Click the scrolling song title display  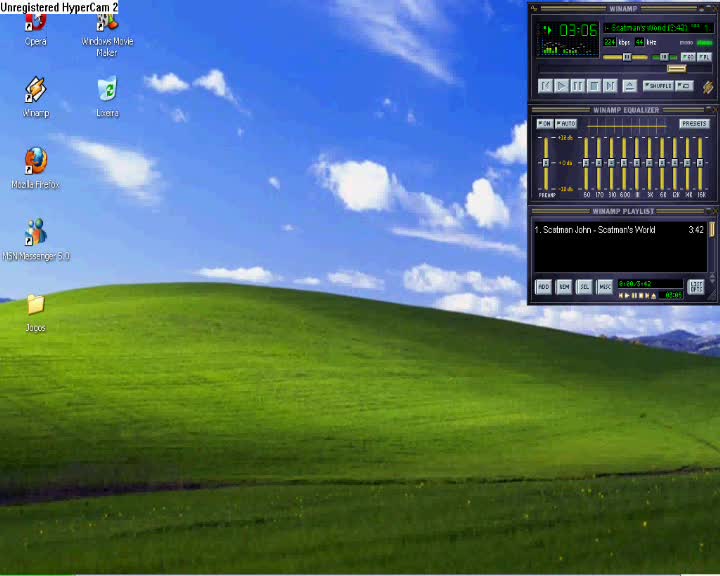tap(657, 28)
